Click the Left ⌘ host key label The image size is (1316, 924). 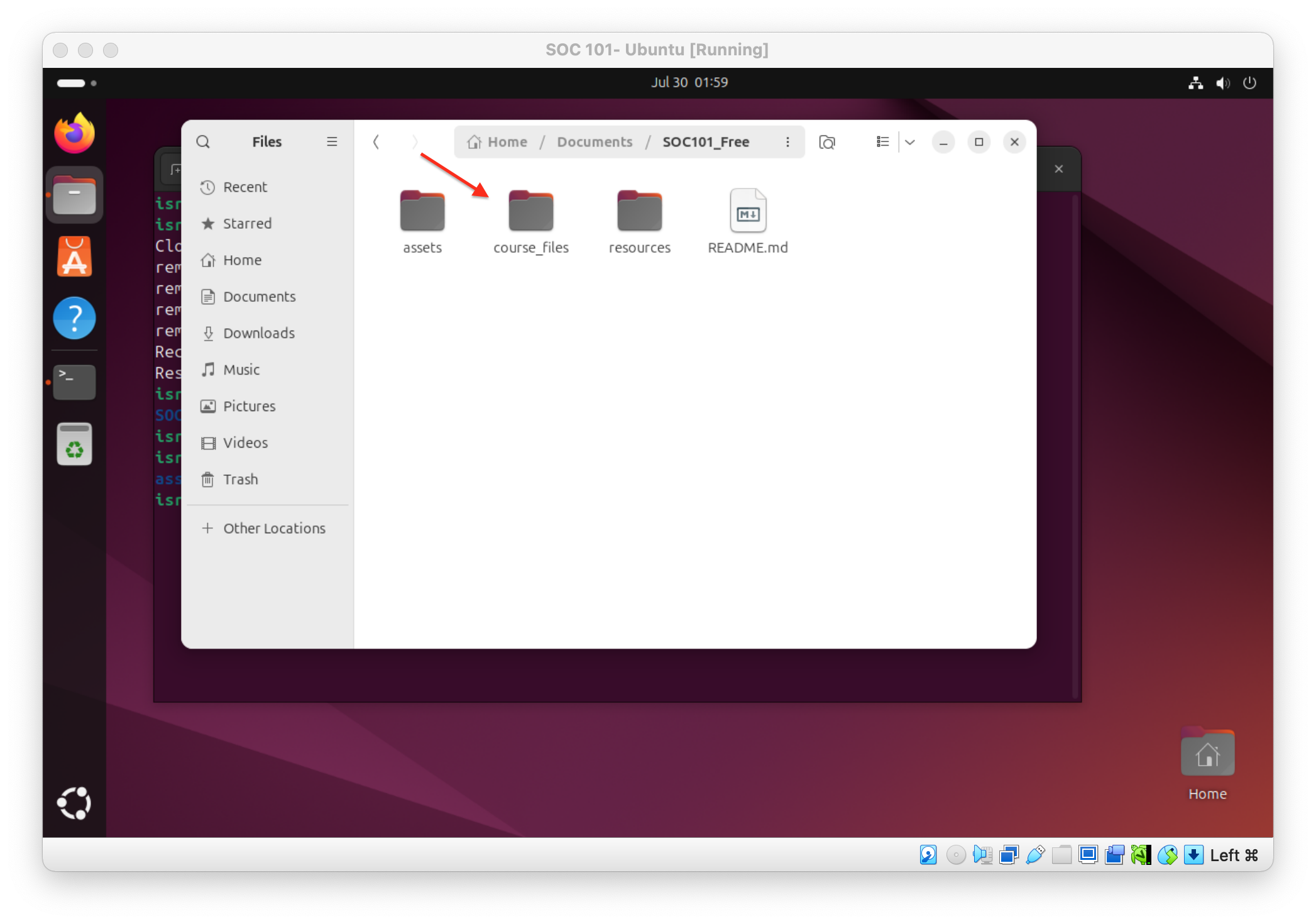click(x=1234, y=855)
